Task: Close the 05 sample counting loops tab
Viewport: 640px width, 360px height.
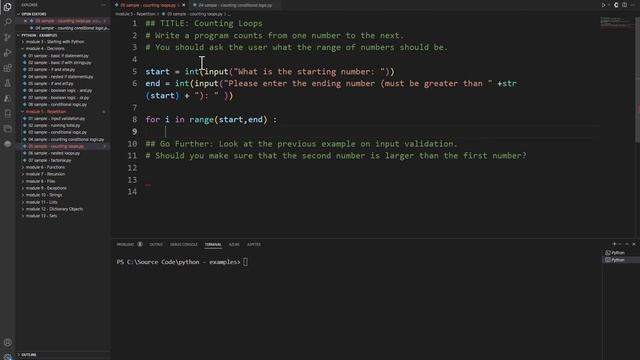Action: (184, 5)
